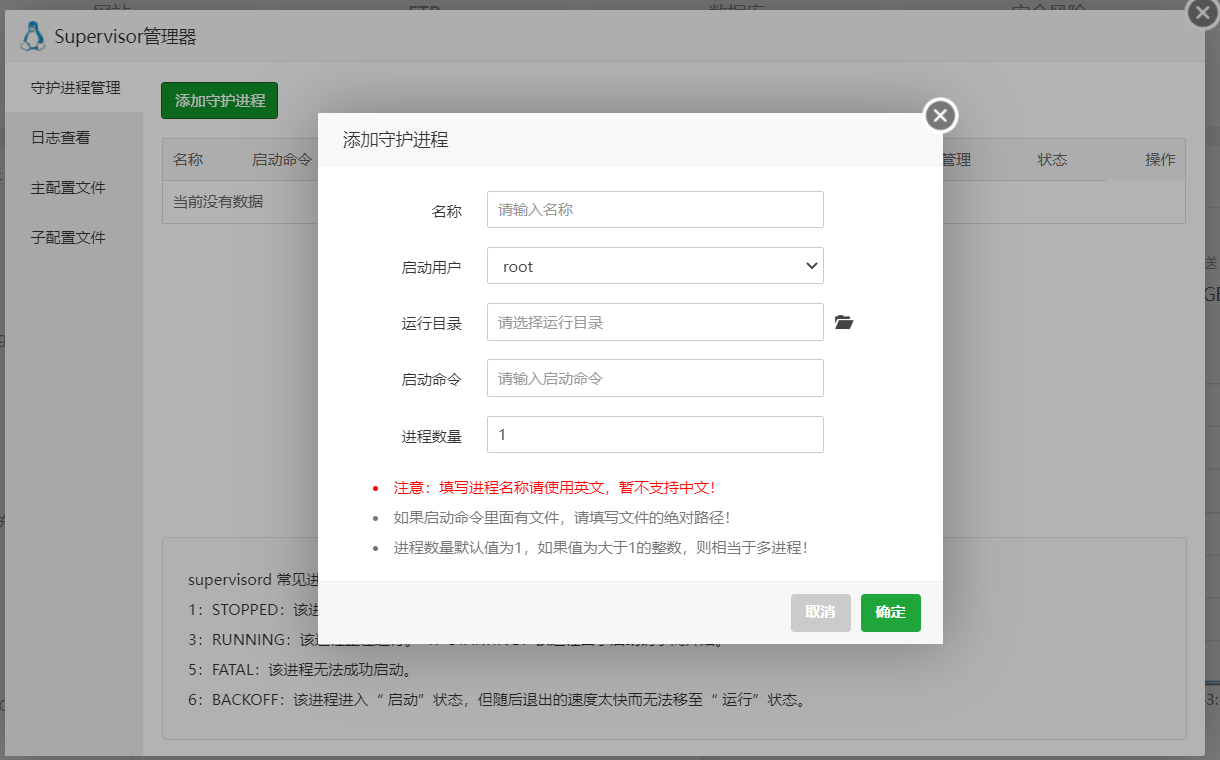Viewport: 1220px width, 760px height.
Task: Go to the 主配置文件 tab
Action: coord(68,188)
